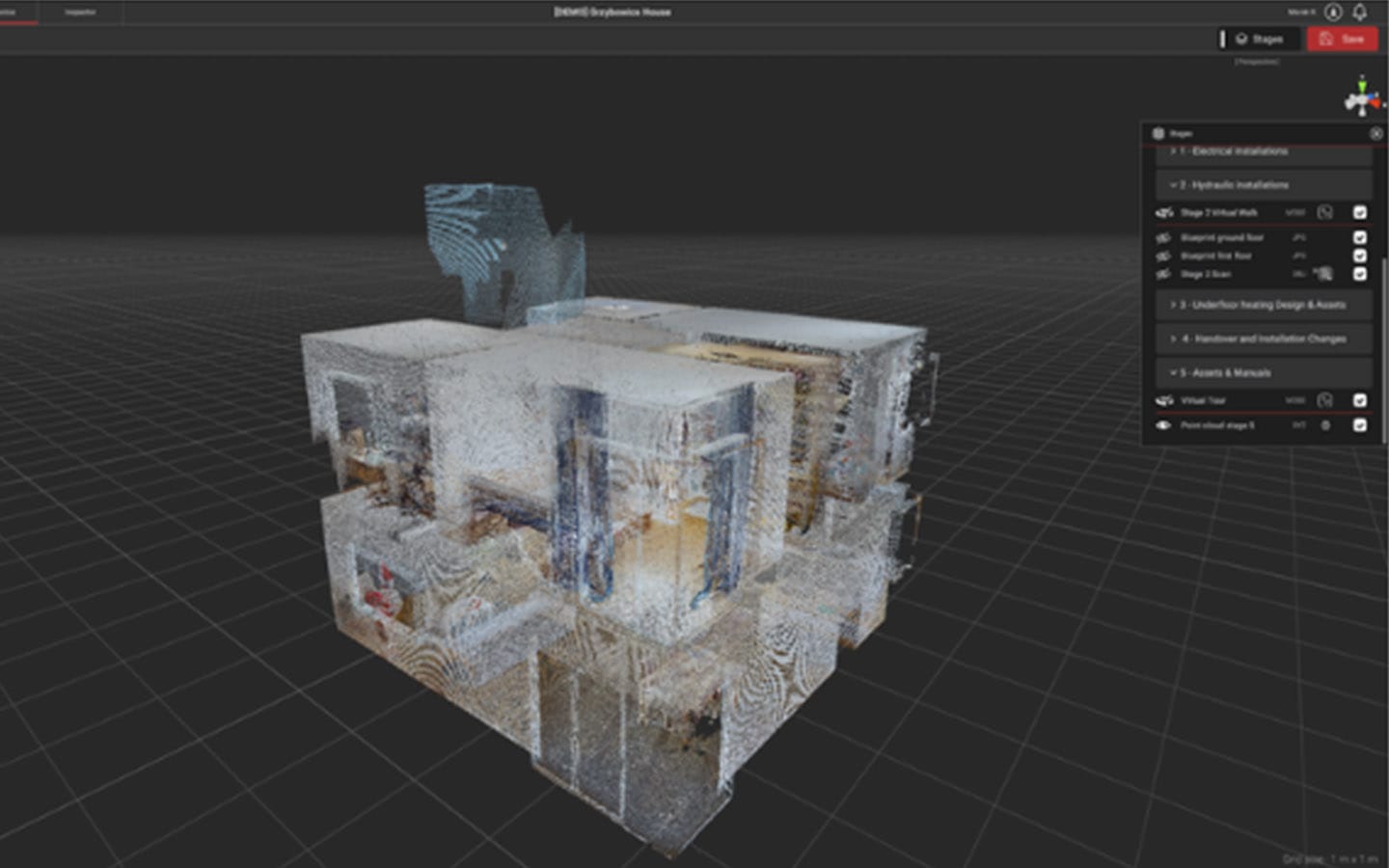This screenshot has width=1389, height=868.
Task: Uncheck the Stage 2 Scan checkbox
Action: [x=1360, y=274]
